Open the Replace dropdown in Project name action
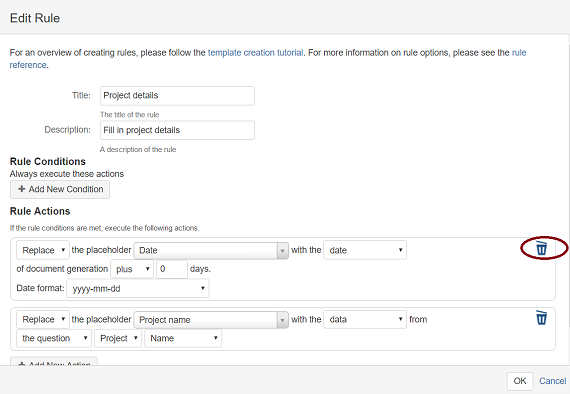 tap(43, 319)
